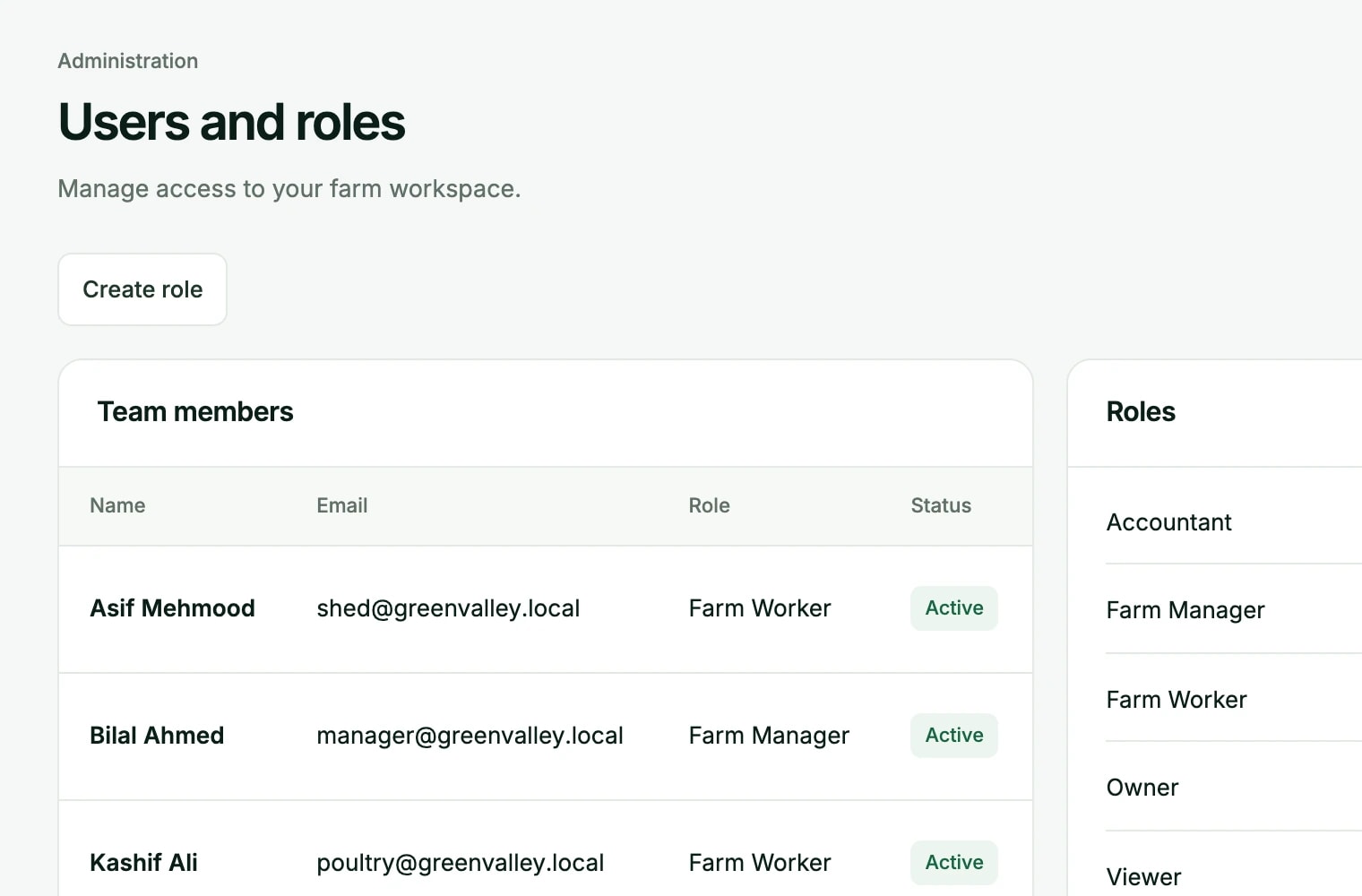The width and height of the screenshot is (1362, 896).
Task: Click email shed@greenvalley.local
Action: (x=448, y=608)
